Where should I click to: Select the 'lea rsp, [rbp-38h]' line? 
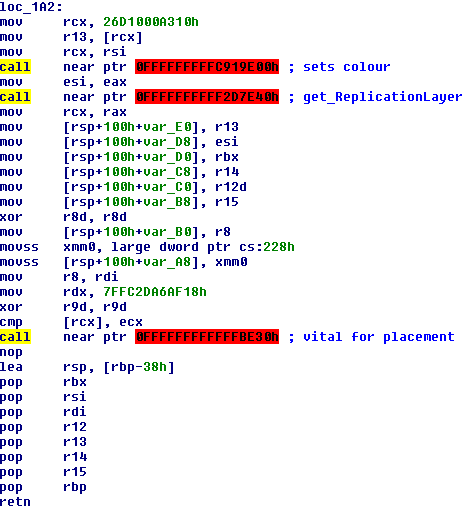[87, 367]
